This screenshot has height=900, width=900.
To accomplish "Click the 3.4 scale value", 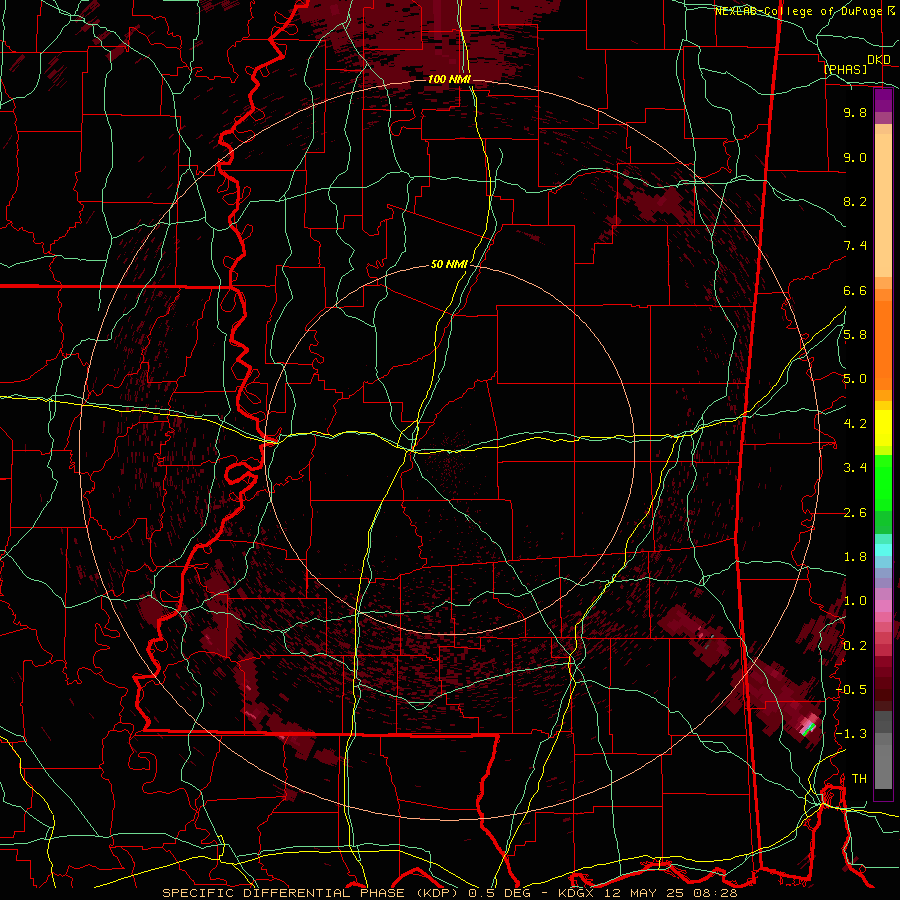I will coord(855,468).
